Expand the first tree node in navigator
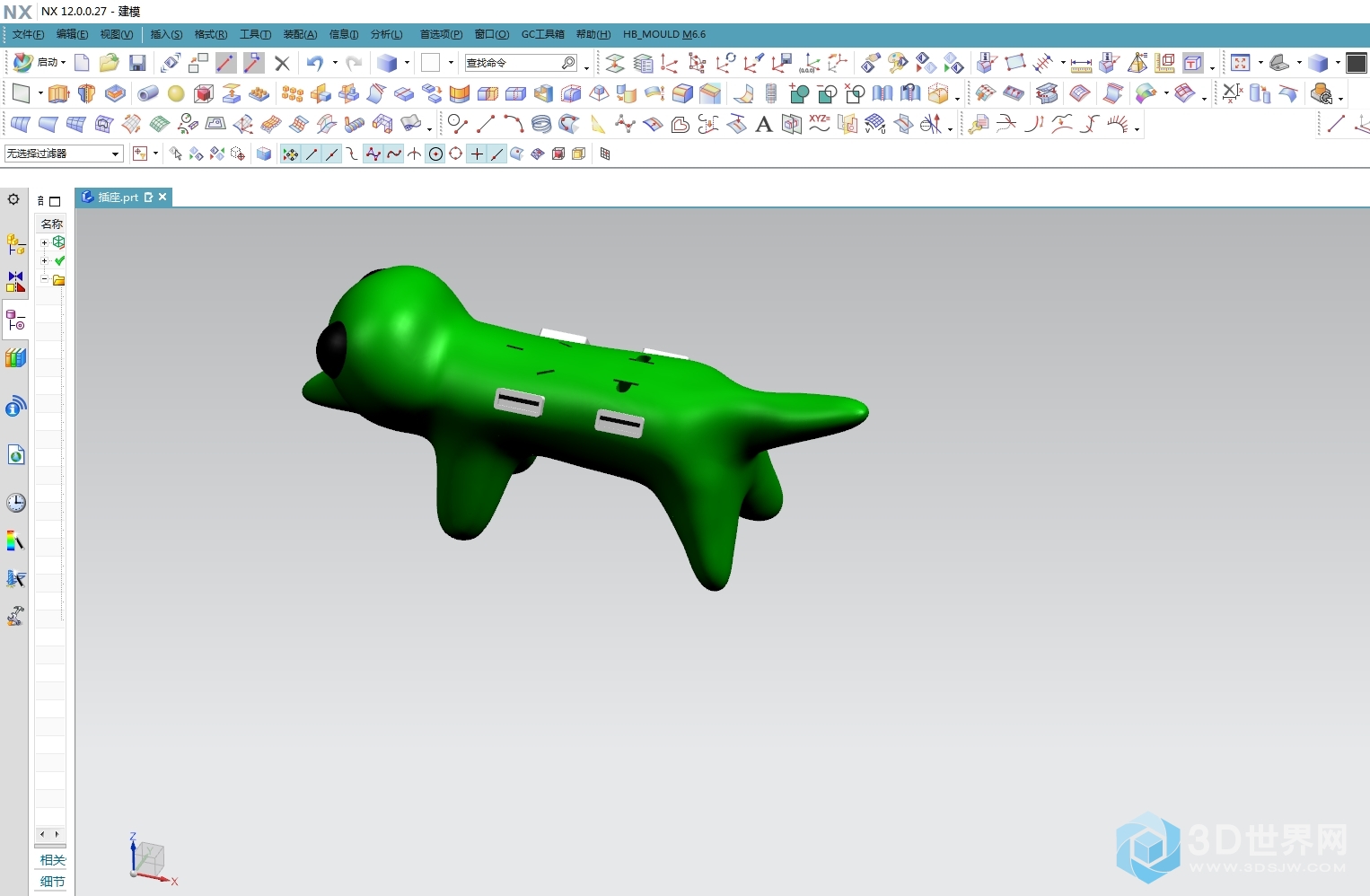The image size is (1370, 896). click(44, 242)
